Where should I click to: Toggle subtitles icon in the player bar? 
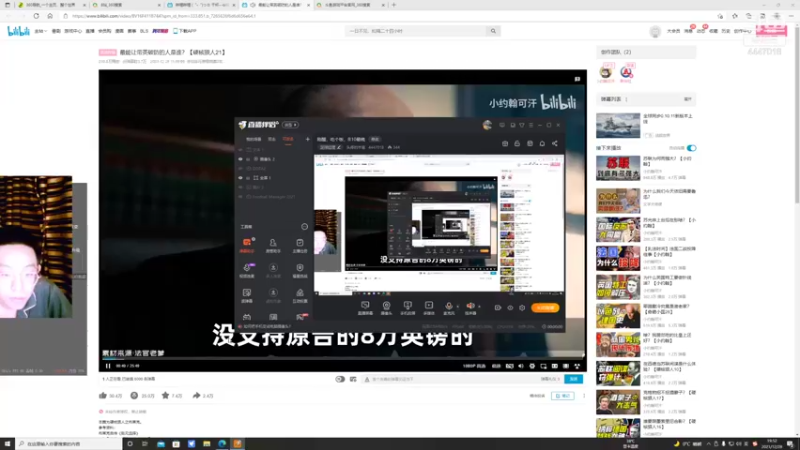(x=509, y=366)
